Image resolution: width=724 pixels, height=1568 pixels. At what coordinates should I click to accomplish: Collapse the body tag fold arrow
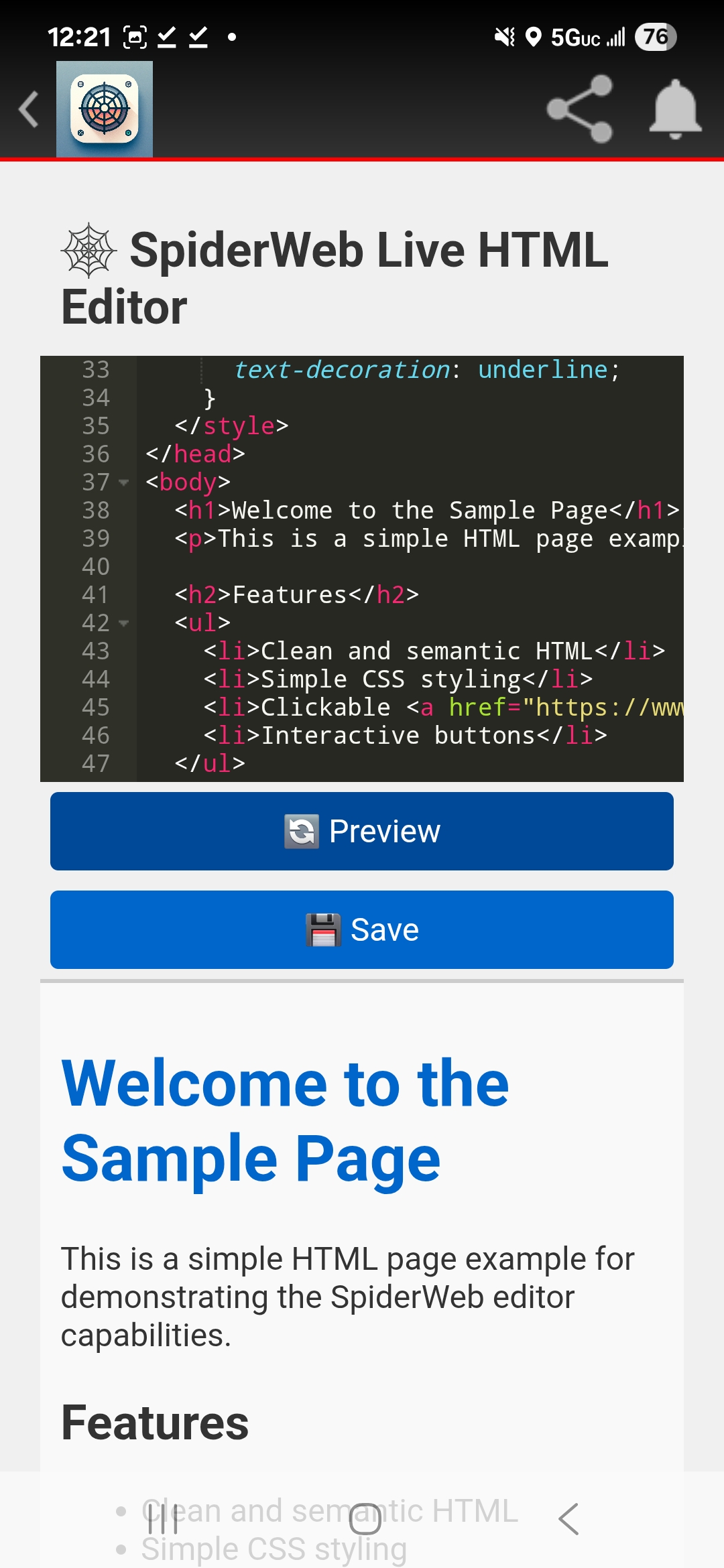pyautogui.click(x=123, y=482)
